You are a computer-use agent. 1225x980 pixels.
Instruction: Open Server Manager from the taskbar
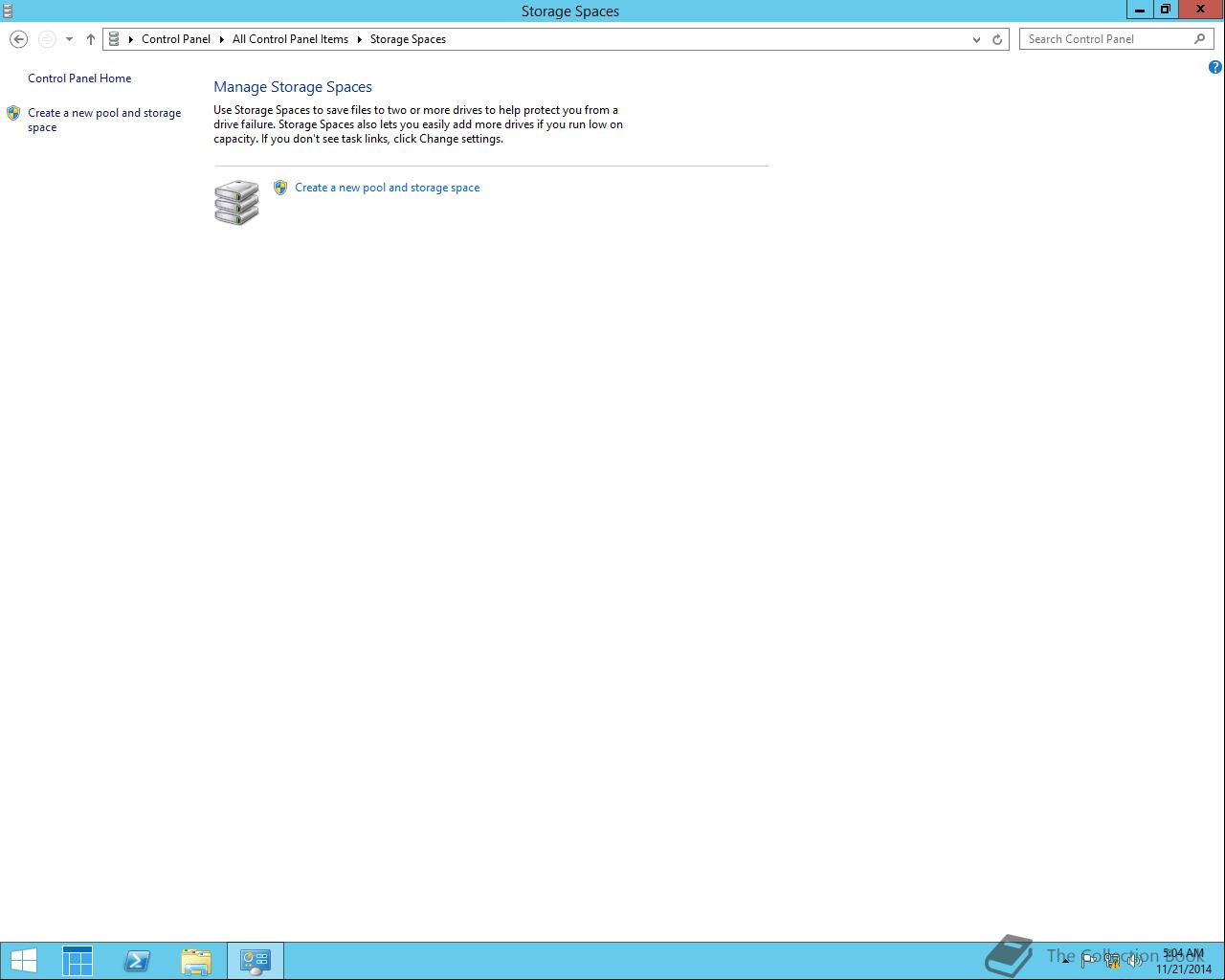[78, 961]
